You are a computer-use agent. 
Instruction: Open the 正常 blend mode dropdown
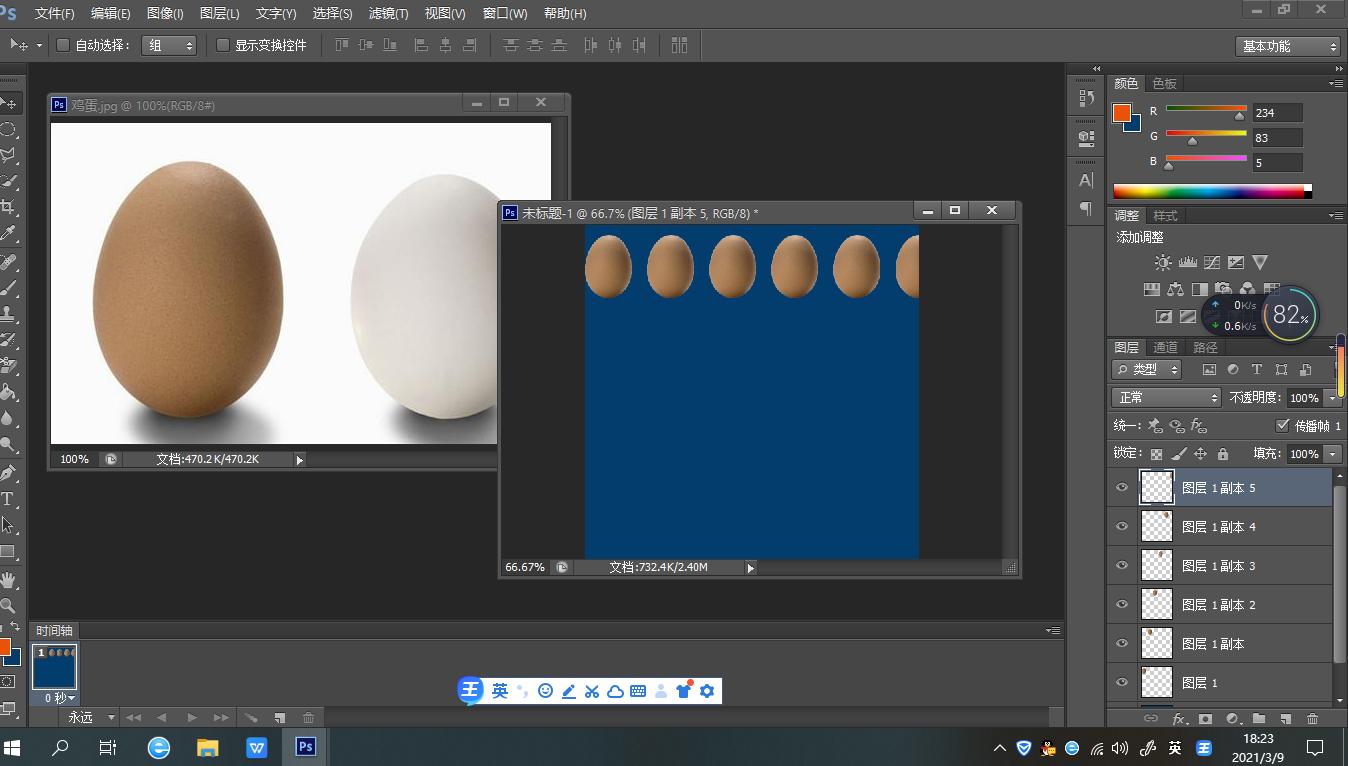click(x=1166, y=397)
